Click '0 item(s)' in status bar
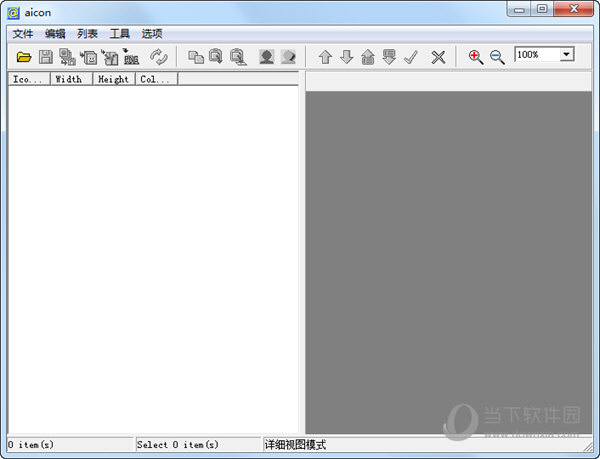The height and width of the screenshot is (459, 600). tap(31, 445)
